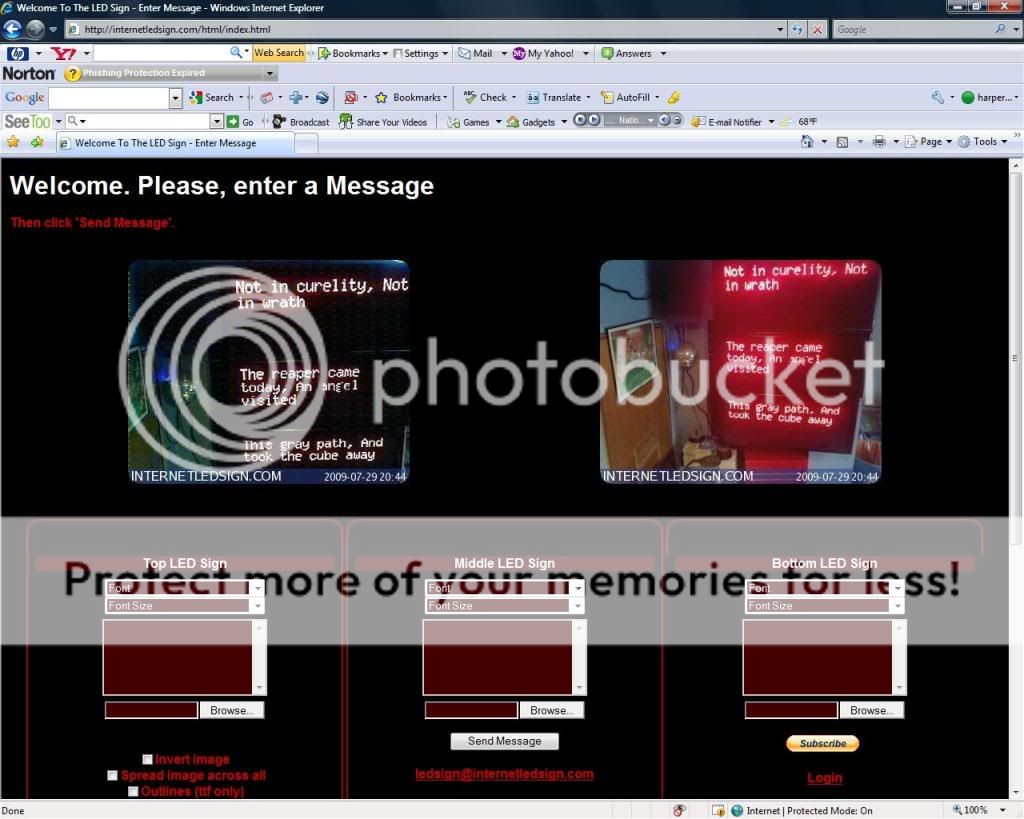Screen dimensions: 1024x819
Task: Tick the Spread image across all checkbox
Action: tap(113, 775)
